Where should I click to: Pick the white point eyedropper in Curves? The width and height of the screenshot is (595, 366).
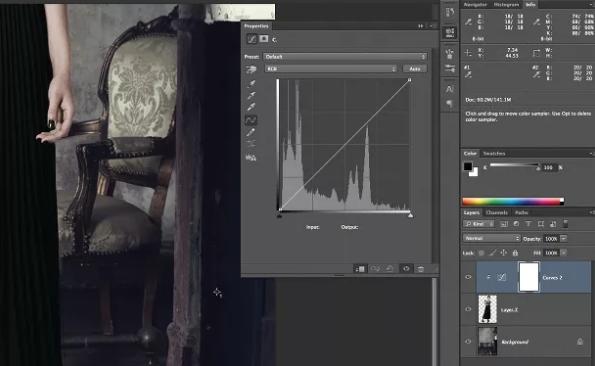[x=251, y=107]
